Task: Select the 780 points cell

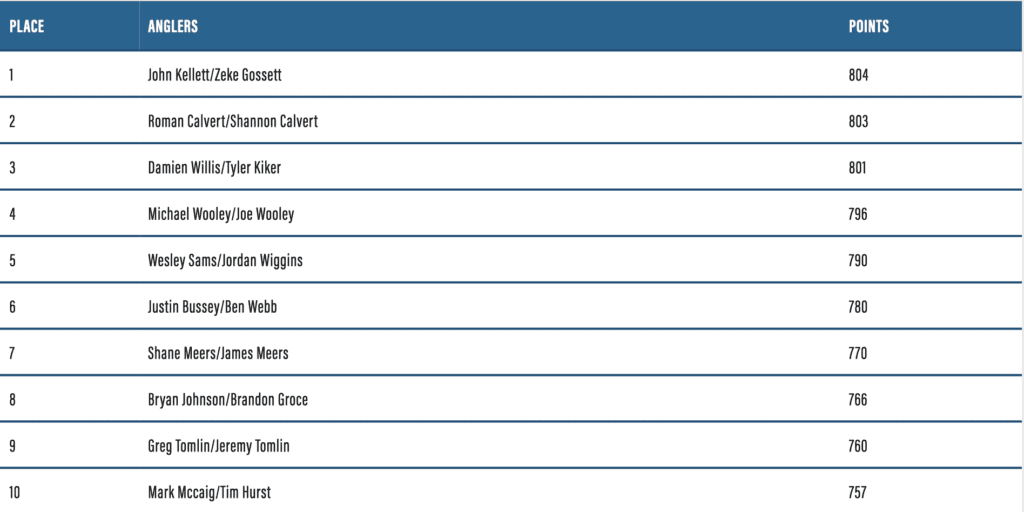Action: click(x=858, y=307)
